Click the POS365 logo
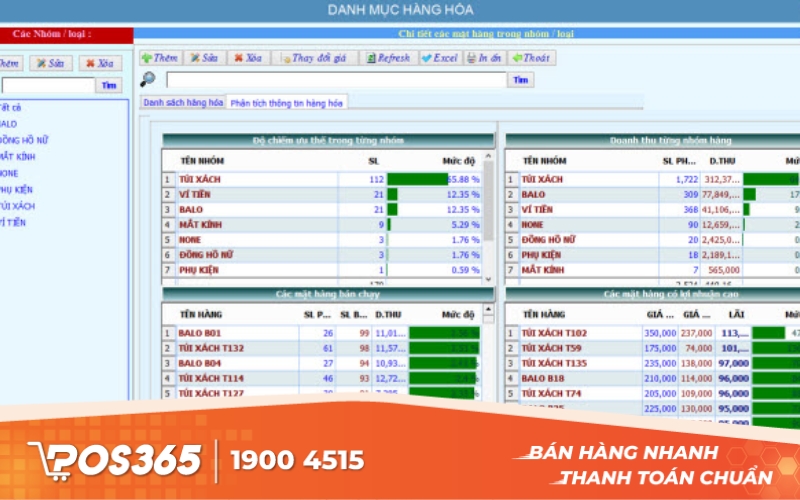The width and height of the screenshot is (800, 500). [115, 461]
